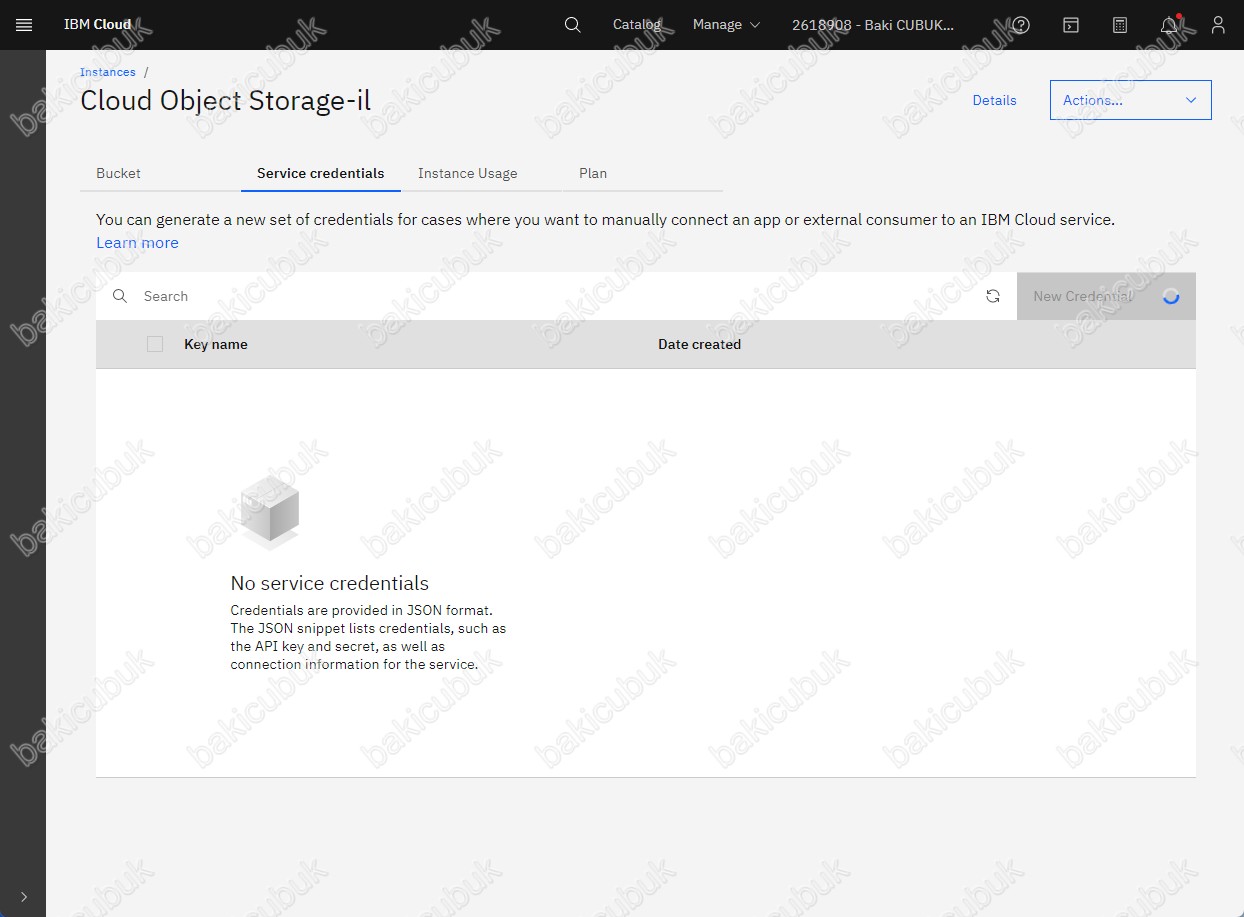The image size is (1244, 917).
Task: Click the empty-state storage cube image
Action: coord(269,510)
